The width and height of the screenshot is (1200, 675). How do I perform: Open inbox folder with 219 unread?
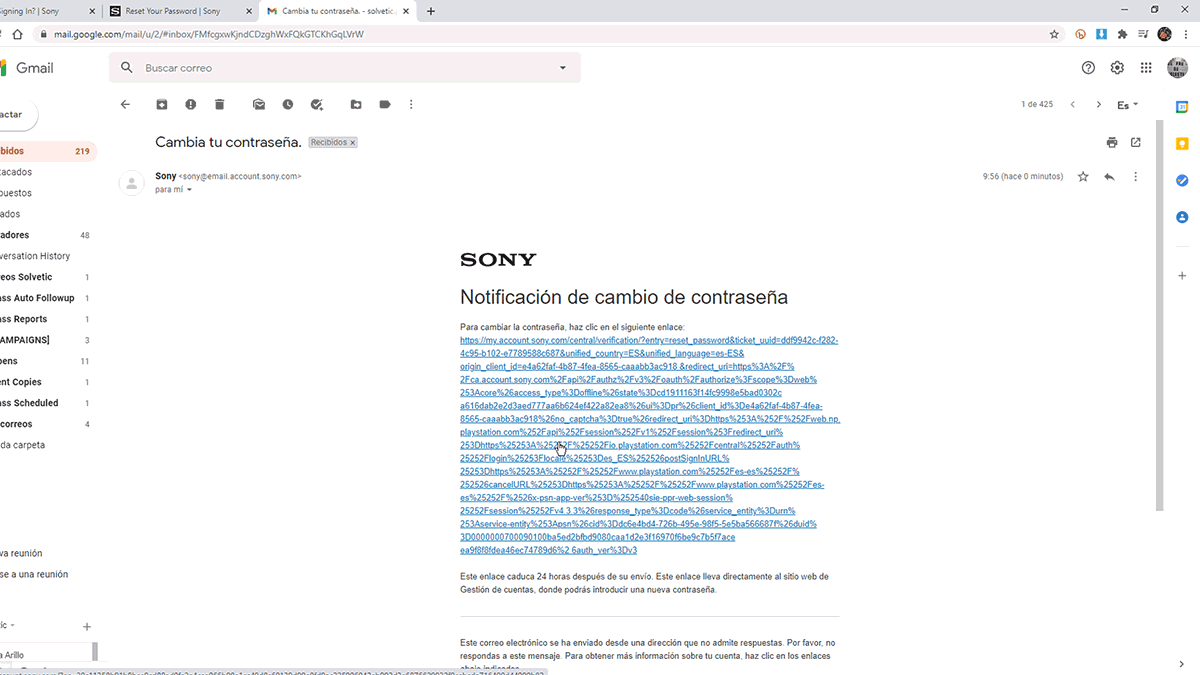(x=47, y=151)
